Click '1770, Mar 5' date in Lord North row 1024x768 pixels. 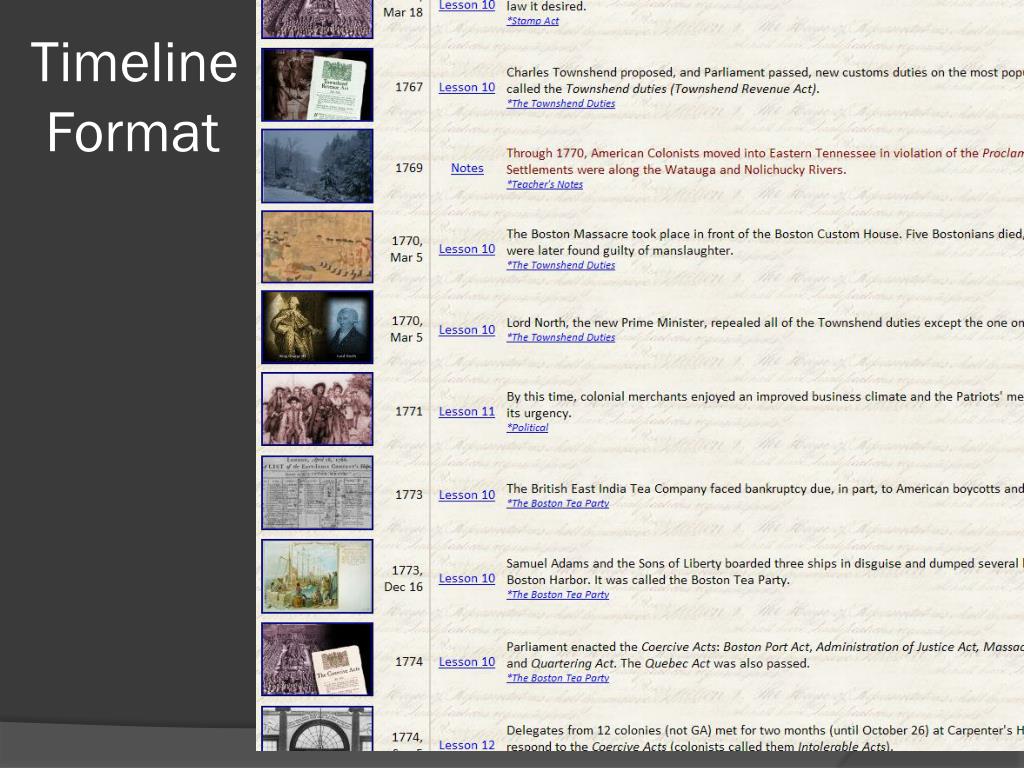[407, 329]
